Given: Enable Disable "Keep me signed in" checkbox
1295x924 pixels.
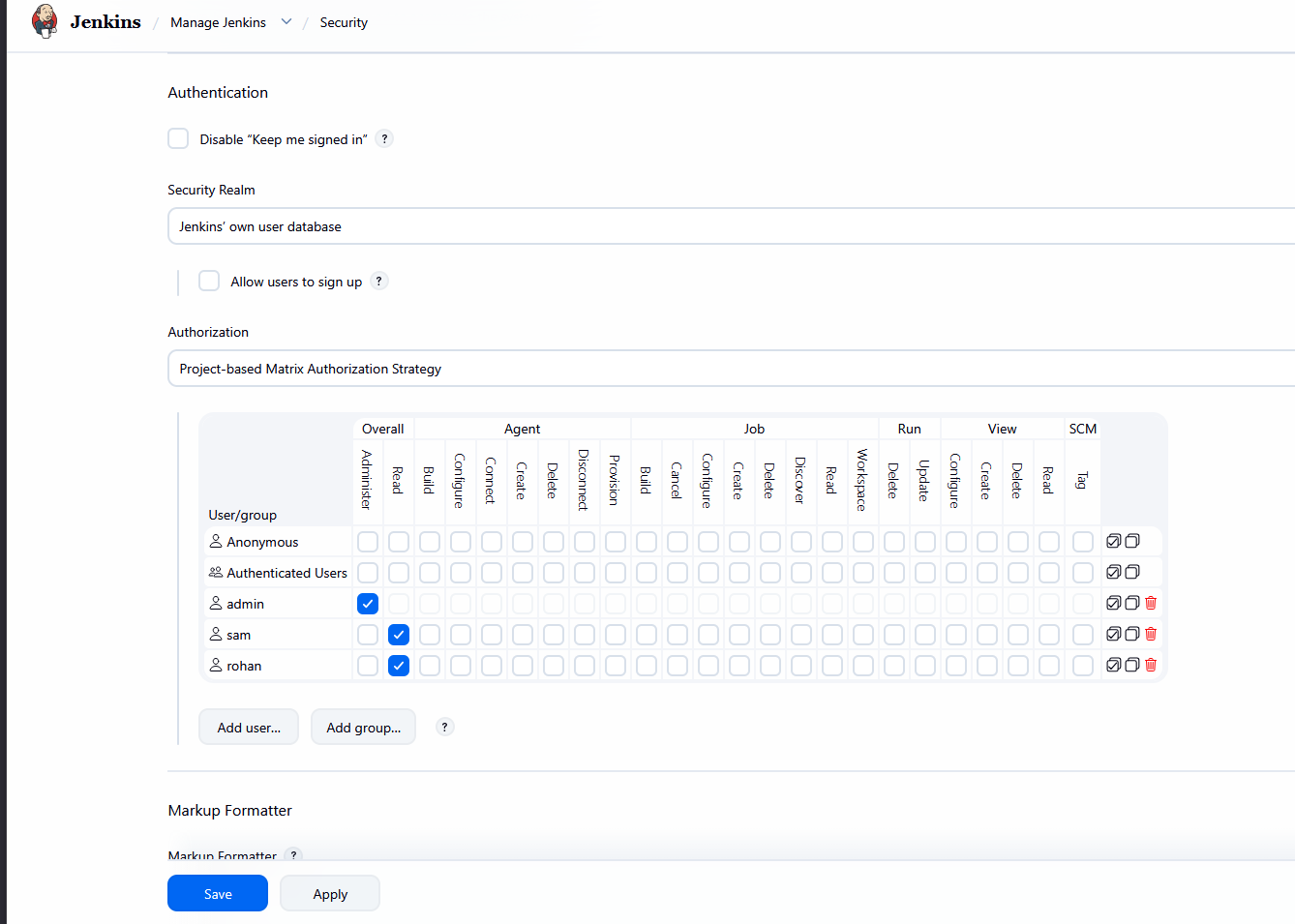Looking at the screenshot, I should click(x=178, y=138).
